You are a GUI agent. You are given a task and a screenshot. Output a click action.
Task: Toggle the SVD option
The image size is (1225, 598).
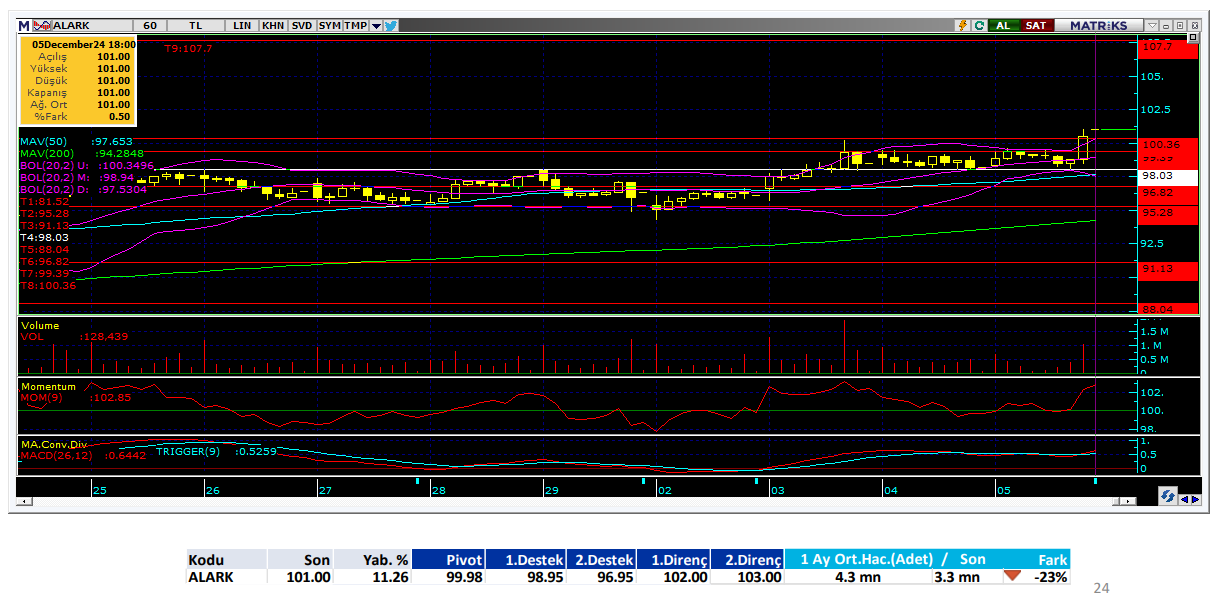click(x=301, y=25)
